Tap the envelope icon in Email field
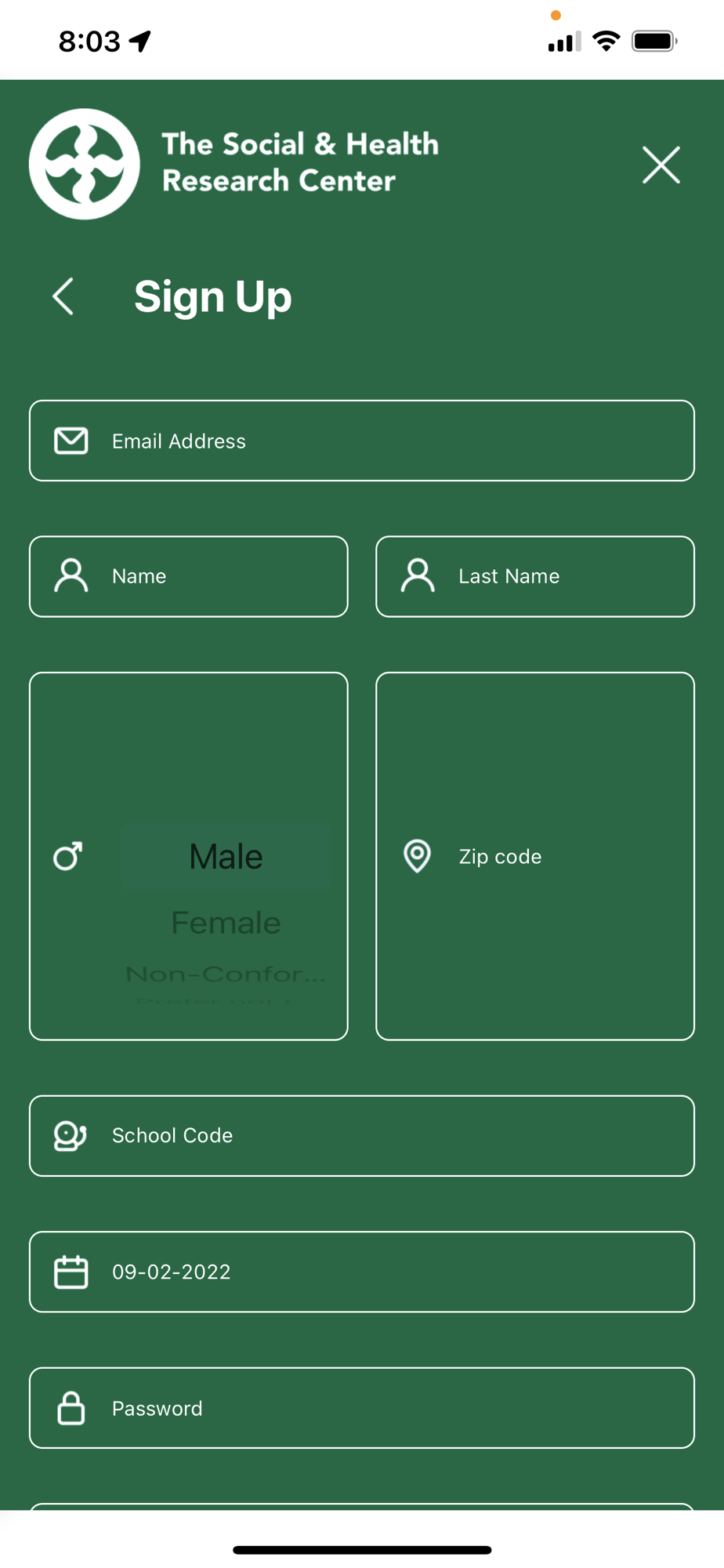 (x=71, y=441)
